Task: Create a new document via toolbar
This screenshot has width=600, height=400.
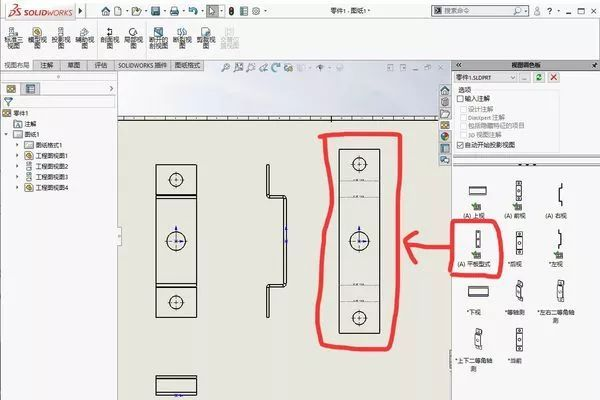Action: (118, 11)
